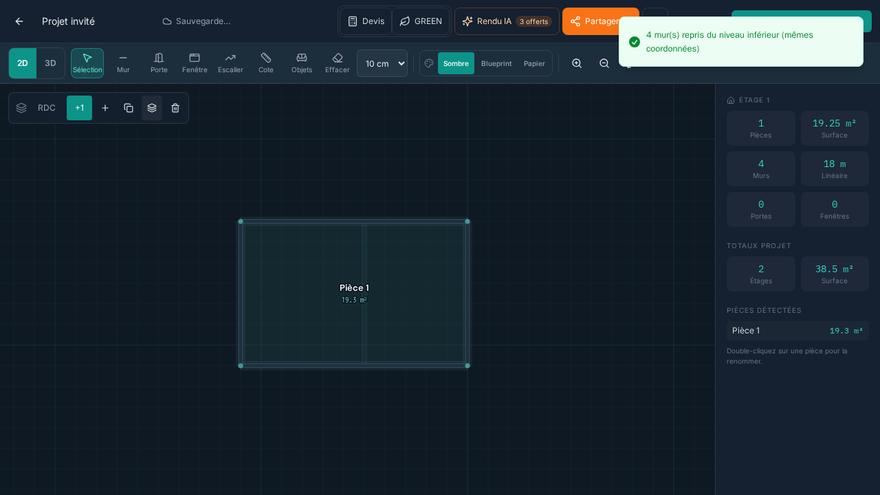Select the Escalier stairs tool
This screenshot has height=495, width=880.
click(230, 63)
